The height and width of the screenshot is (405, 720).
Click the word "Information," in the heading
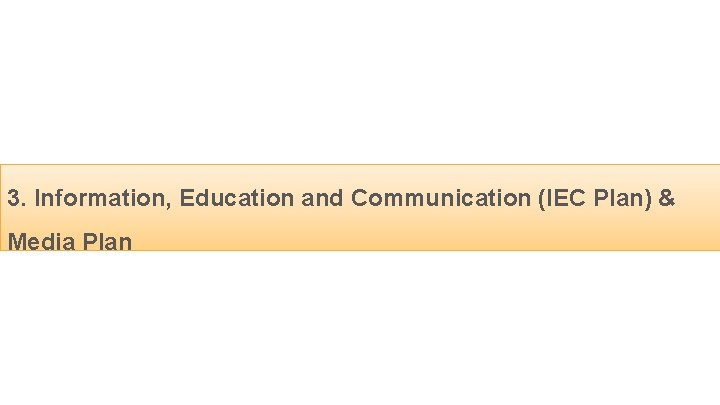[x=103, y=198]
